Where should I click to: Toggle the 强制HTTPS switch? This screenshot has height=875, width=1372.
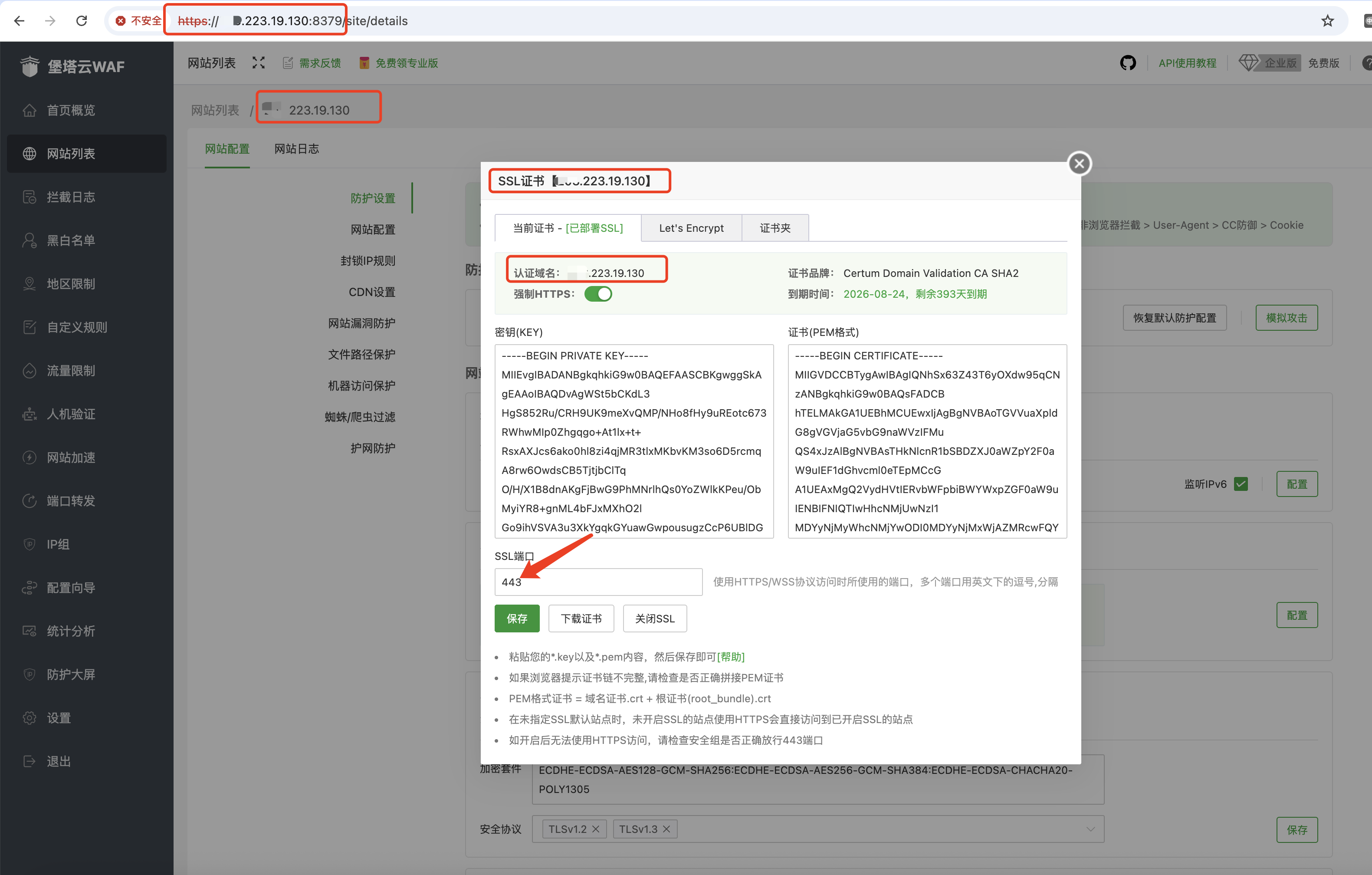click(598, 294)
